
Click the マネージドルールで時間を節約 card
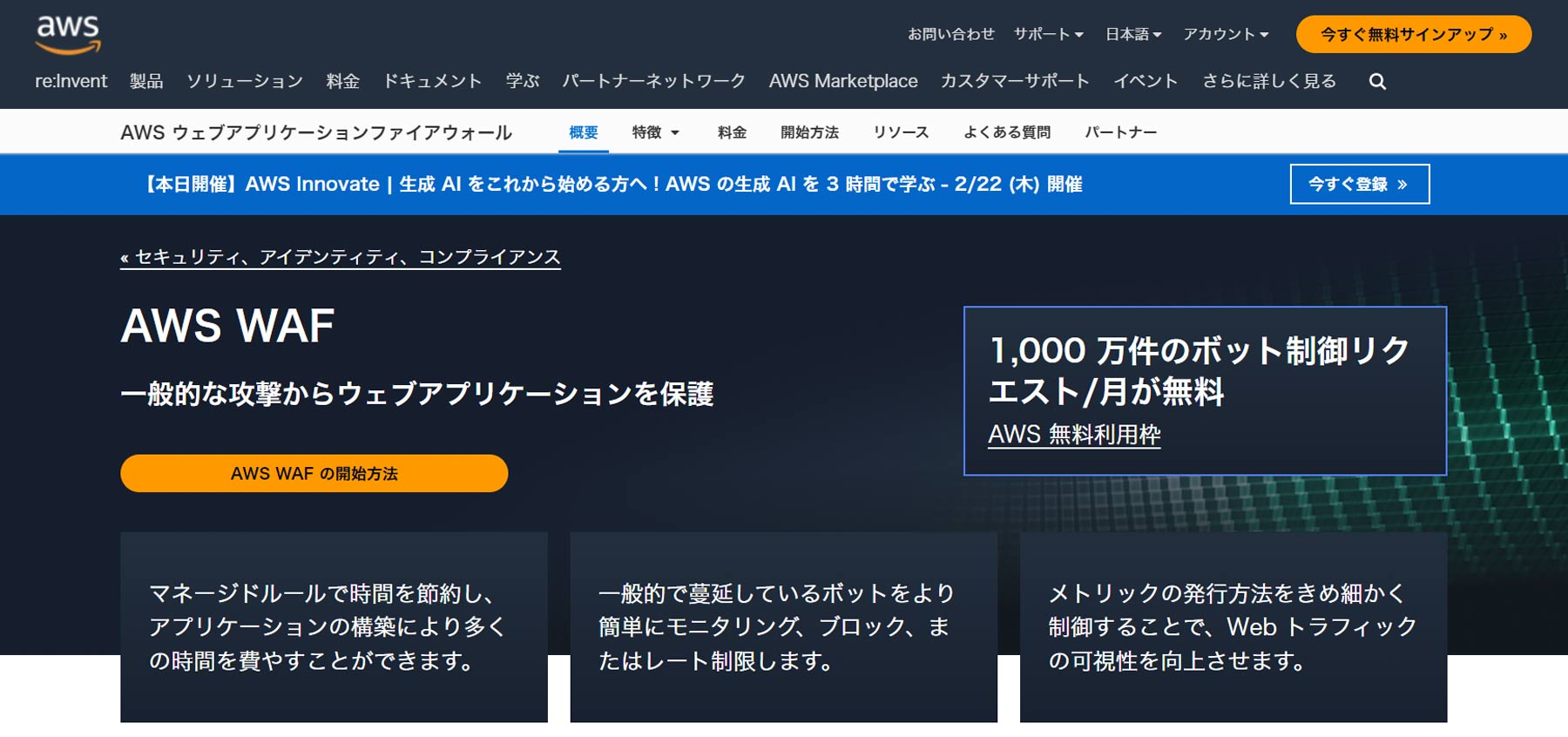coord(334,627)
